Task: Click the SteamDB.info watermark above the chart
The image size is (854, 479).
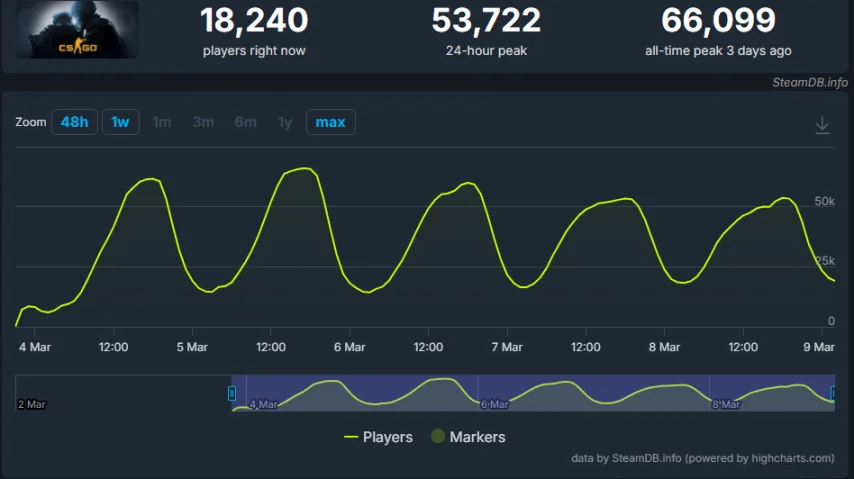Action: [809, 82]
